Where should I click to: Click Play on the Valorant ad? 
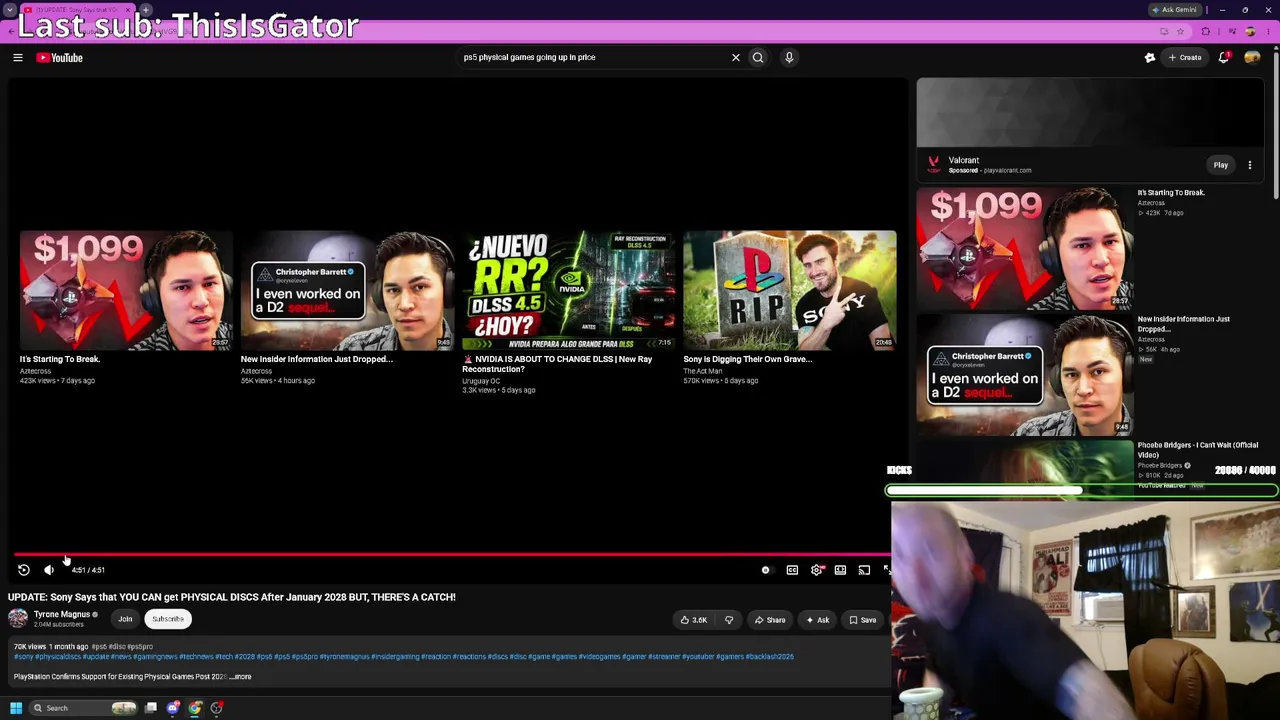1221,165
